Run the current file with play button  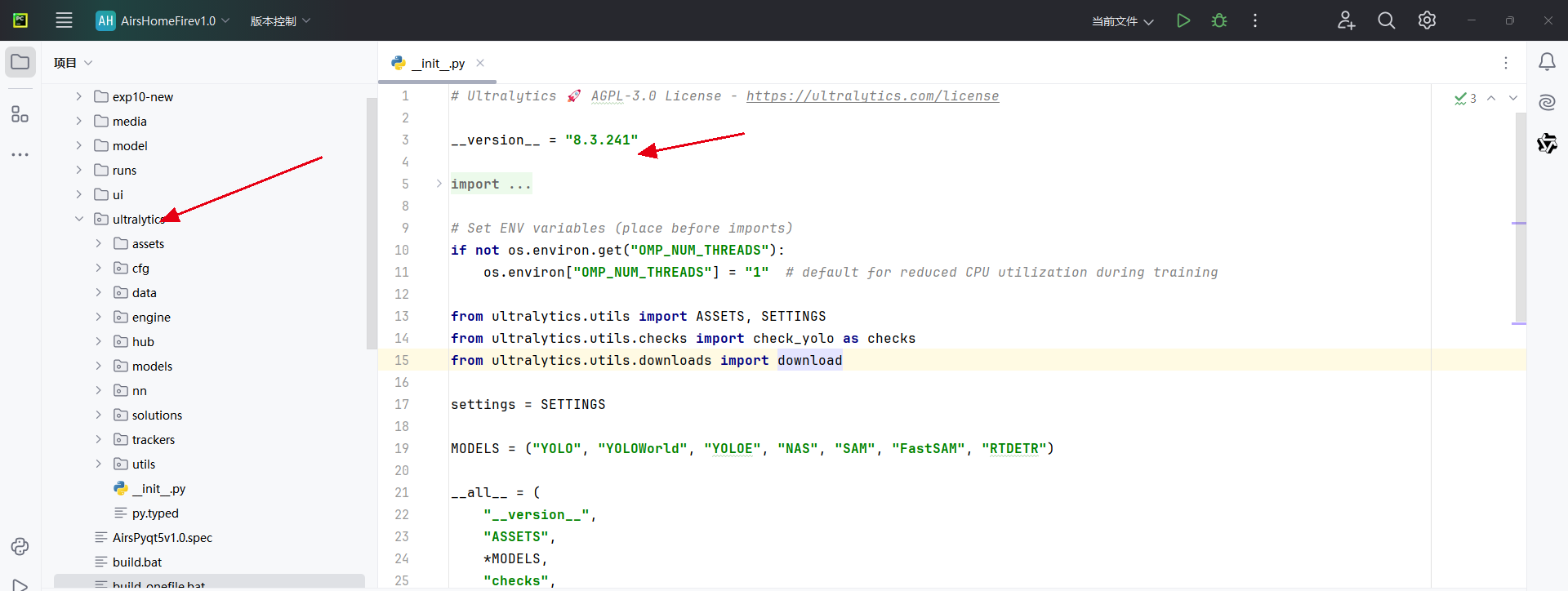coord(1183,20)
